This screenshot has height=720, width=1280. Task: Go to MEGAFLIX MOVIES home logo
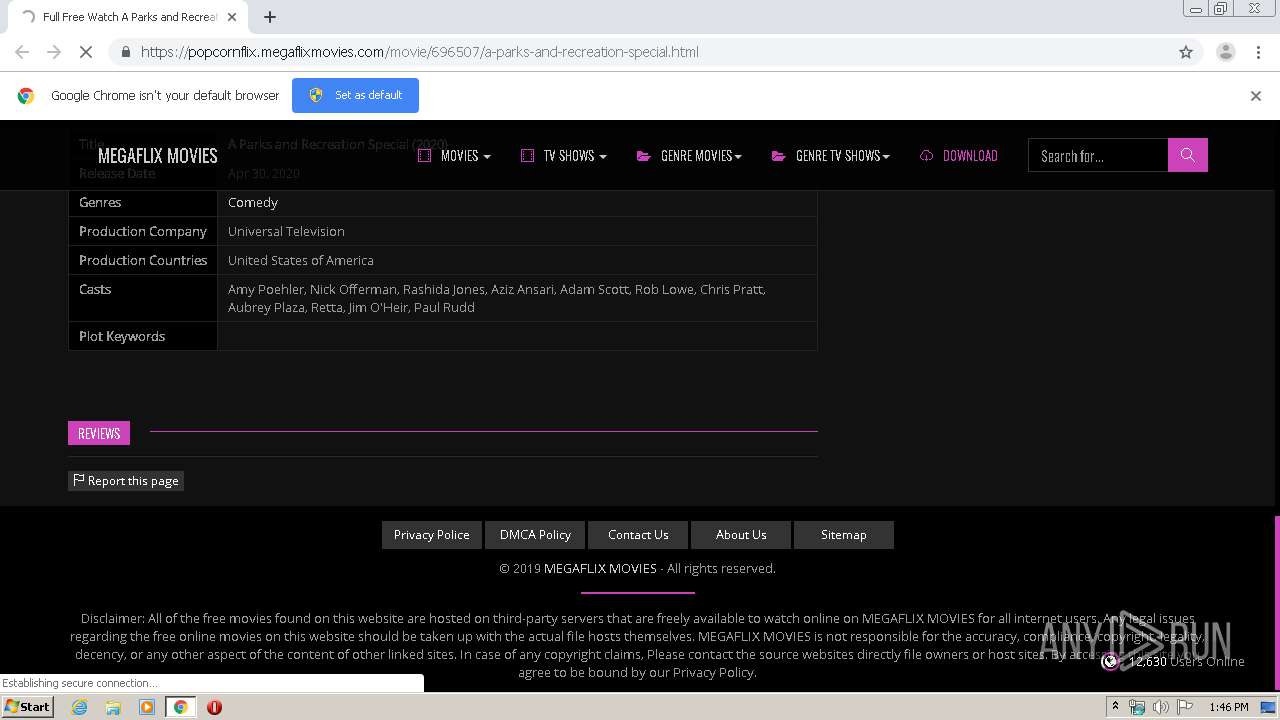[x=157, y=155]
